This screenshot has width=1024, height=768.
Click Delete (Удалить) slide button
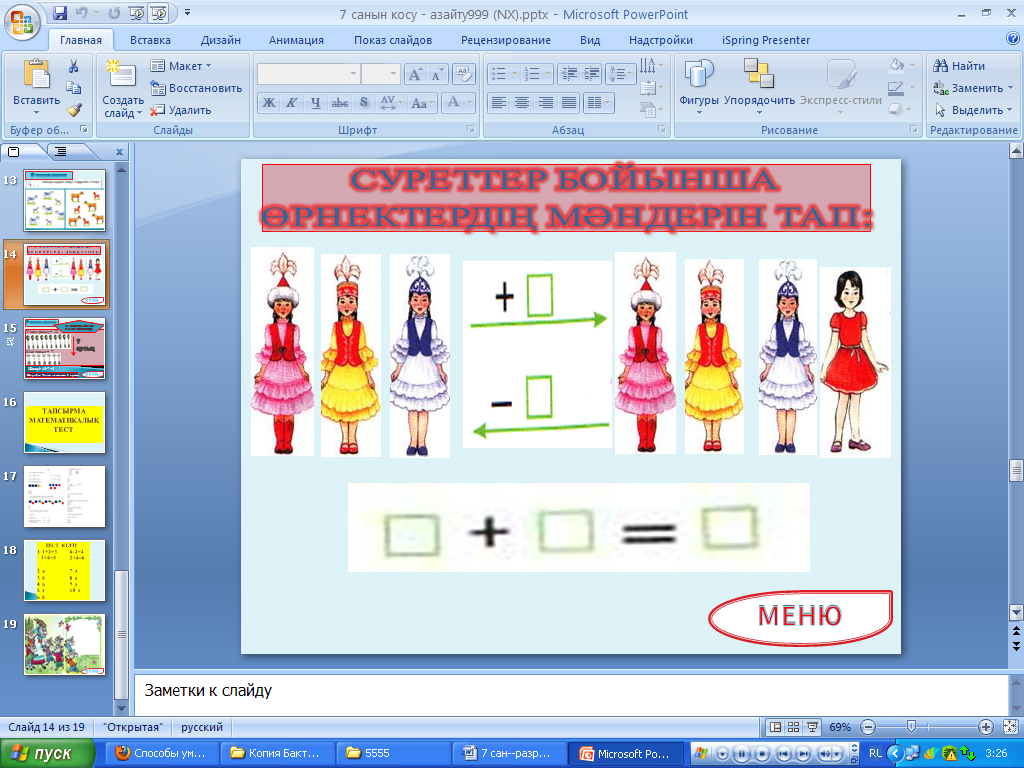(181, 110)
